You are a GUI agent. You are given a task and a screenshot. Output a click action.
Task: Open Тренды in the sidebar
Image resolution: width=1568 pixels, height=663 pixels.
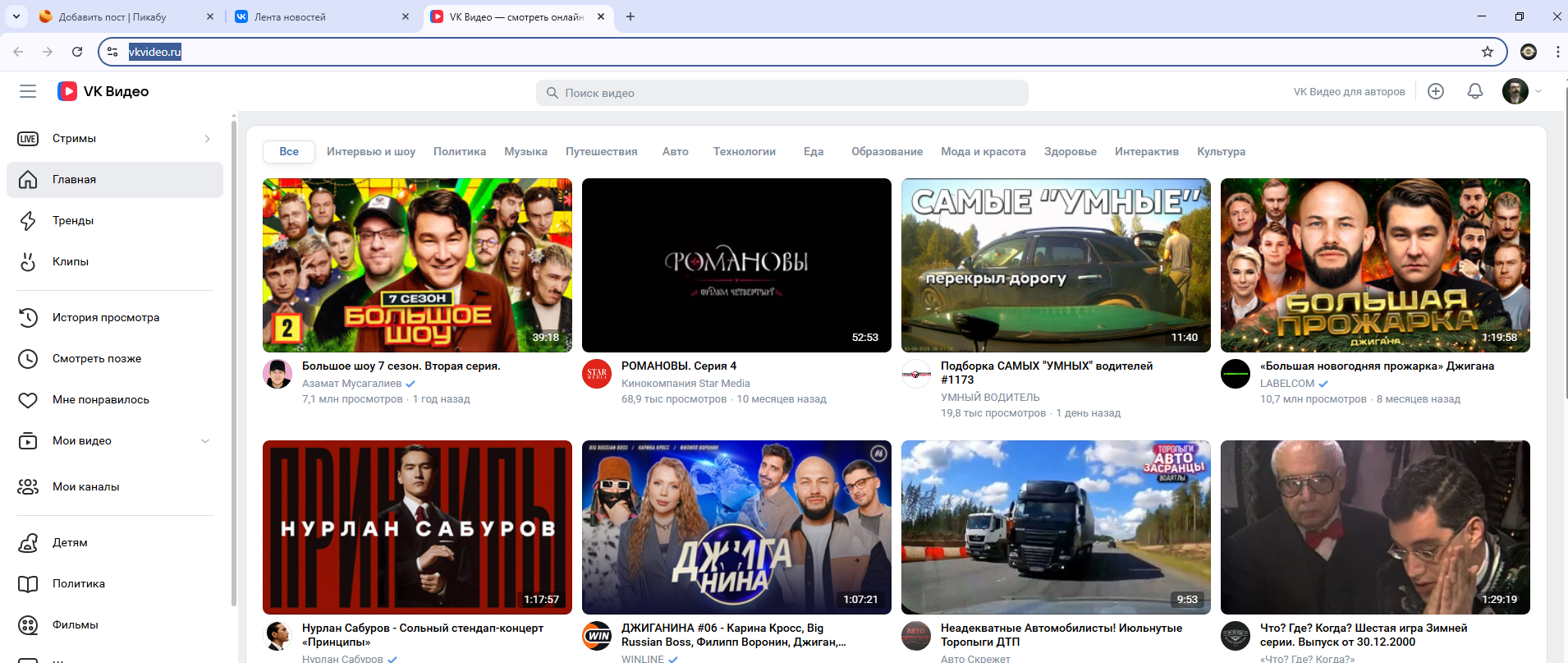tap(73, 220)
